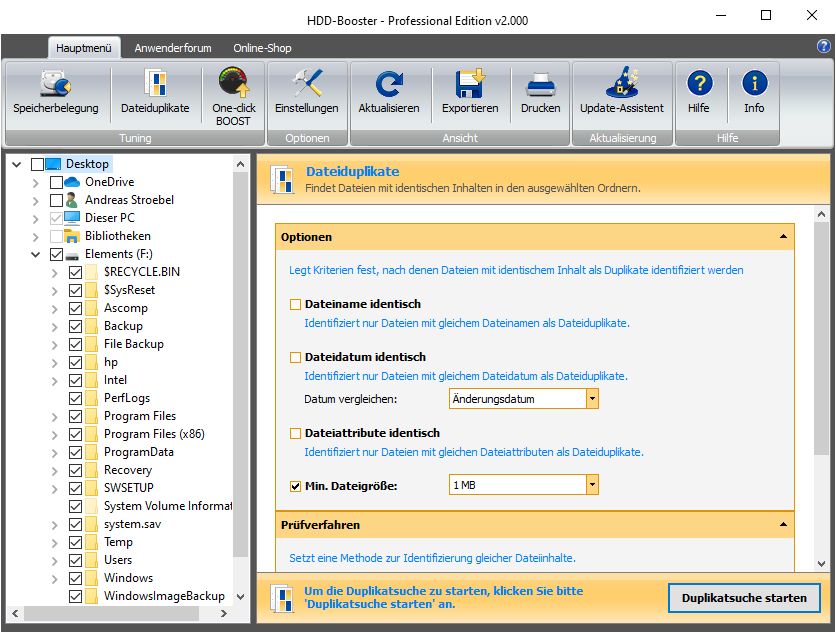The image size is (836, 633).
Task: Check the Desktop checkbox in tree
Action: pos(37,164)
